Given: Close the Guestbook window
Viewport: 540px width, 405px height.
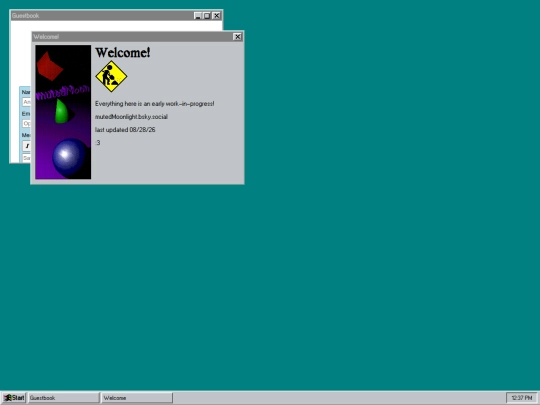Looking at the screenshot, I should click(x=216, y=15).
